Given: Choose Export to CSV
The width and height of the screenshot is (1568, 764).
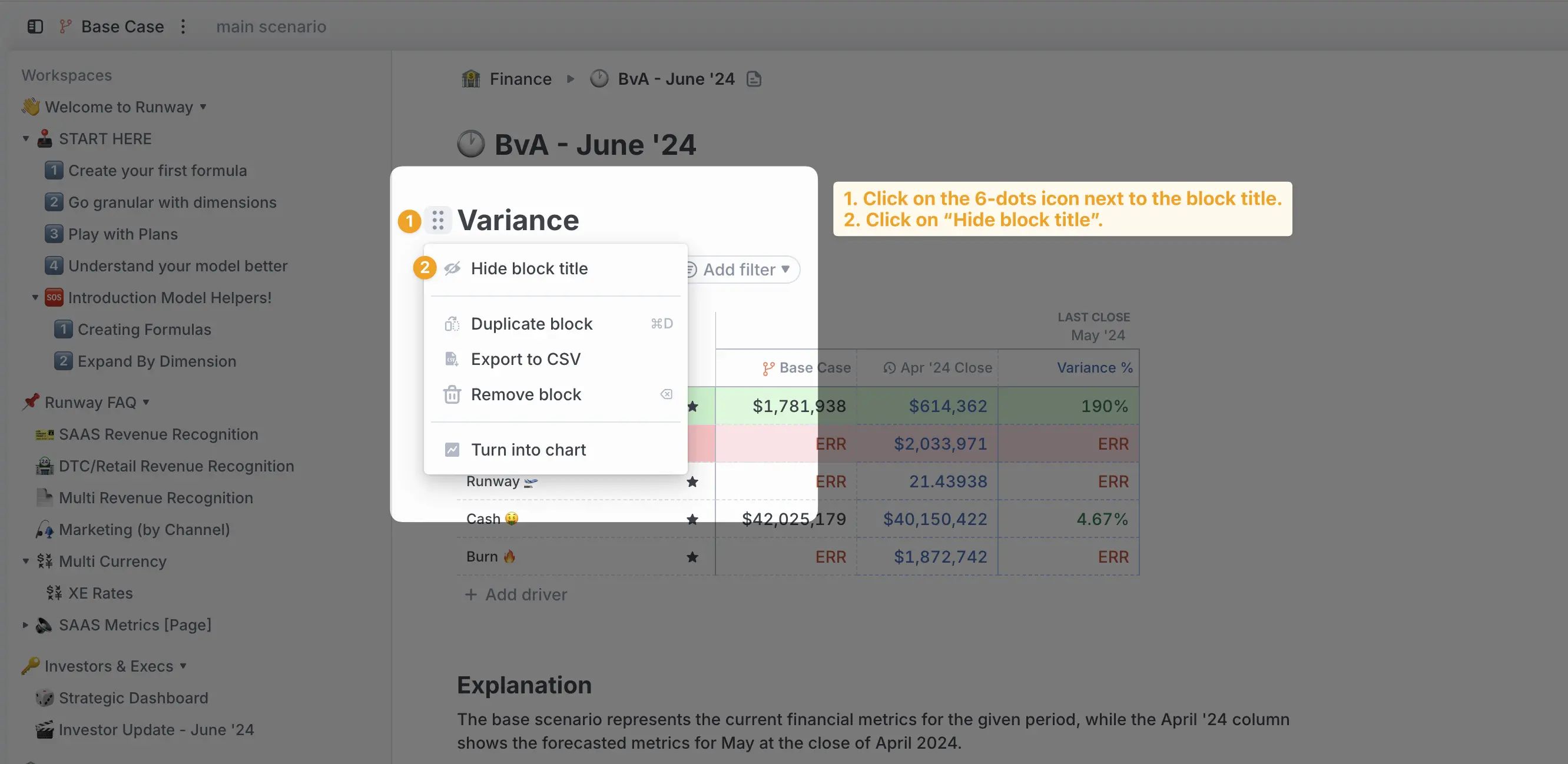Looking at the screenshot, I should [555, 359].
